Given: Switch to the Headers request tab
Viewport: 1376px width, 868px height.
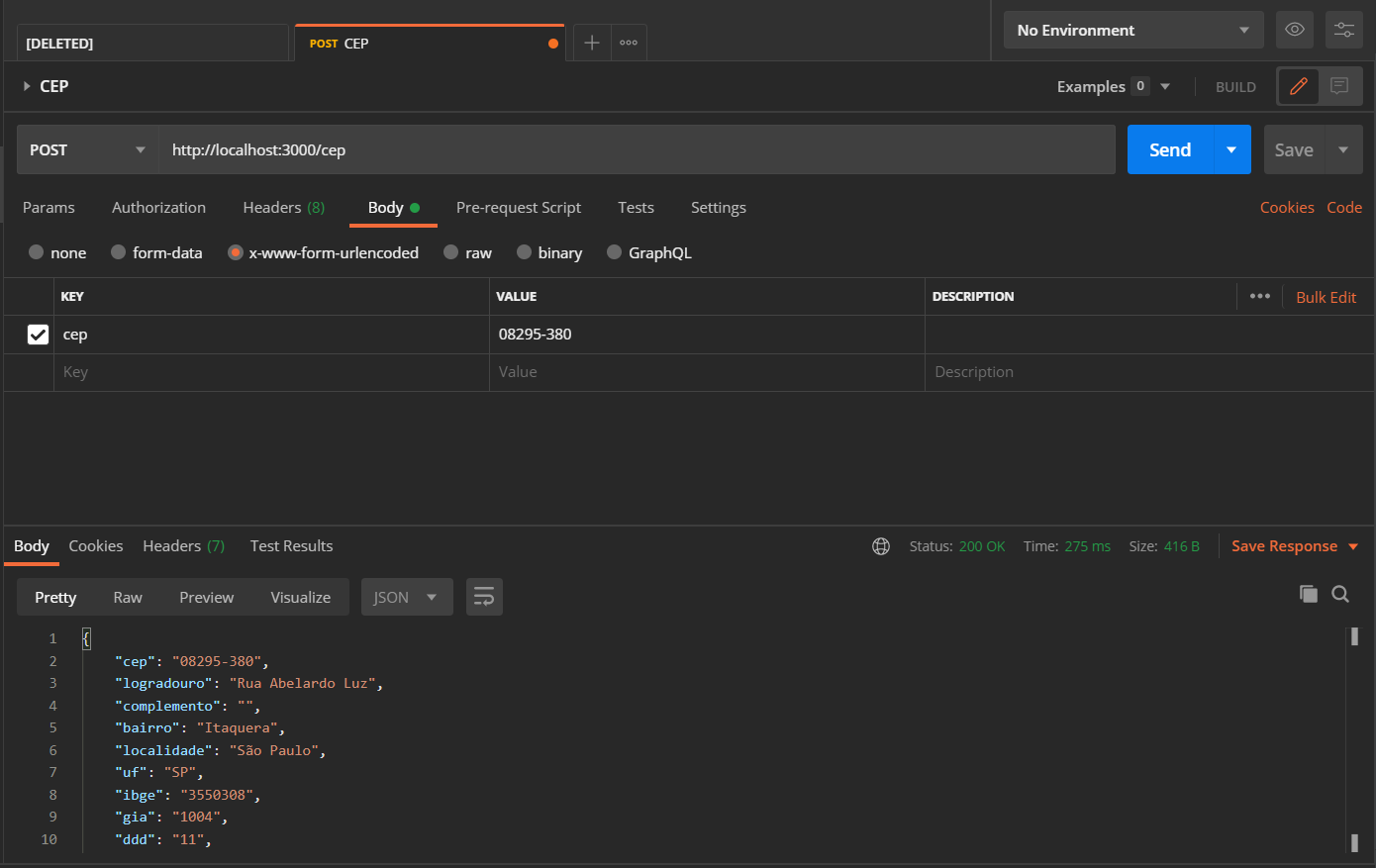Looking at the screenshot, I should click(x=283, y=207).
